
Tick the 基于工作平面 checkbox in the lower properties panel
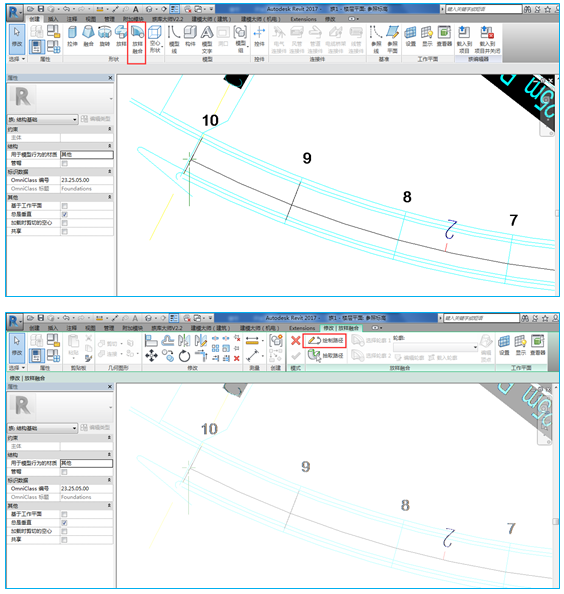64,514
